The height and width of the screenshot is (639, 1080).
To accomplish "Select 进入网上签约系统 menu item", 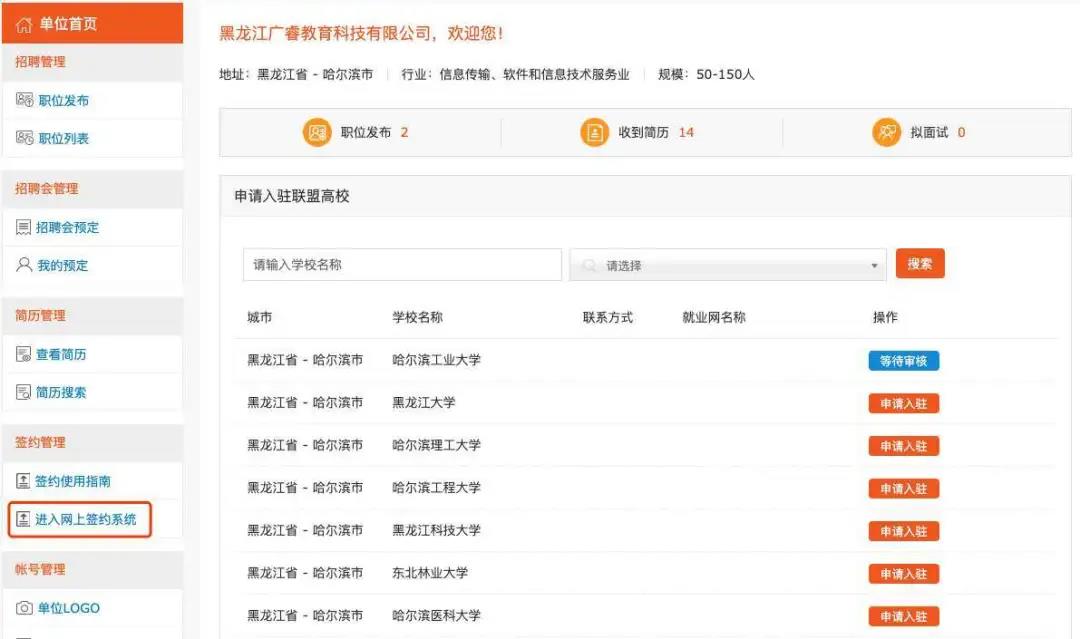I will tap(85, 519).
